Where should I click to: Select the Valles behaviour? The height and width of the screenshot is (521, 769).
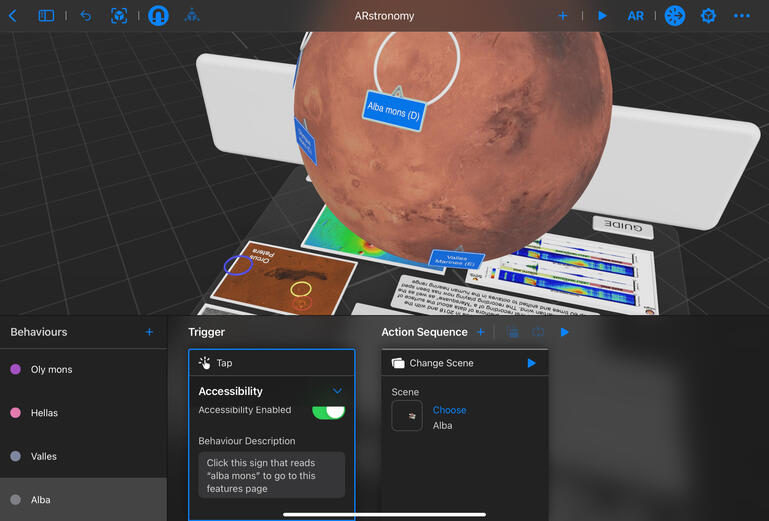pyautogui.click(x=83, y=456)
